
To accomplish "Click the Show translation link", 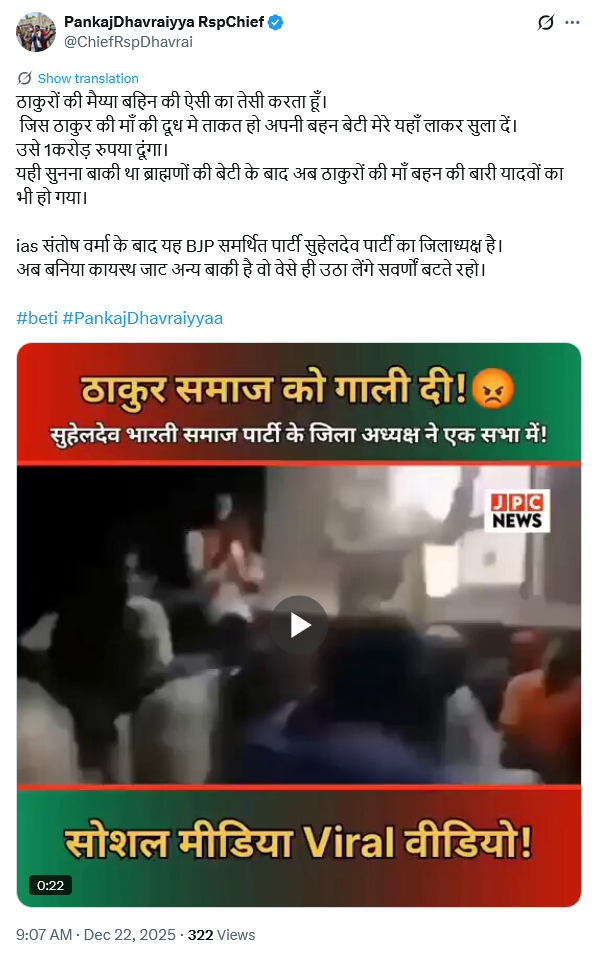I will (x=88, y=79).
